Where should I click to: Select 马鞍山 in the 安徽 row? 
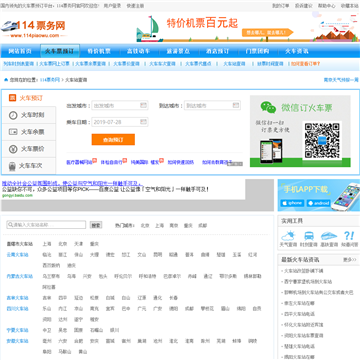64,352
